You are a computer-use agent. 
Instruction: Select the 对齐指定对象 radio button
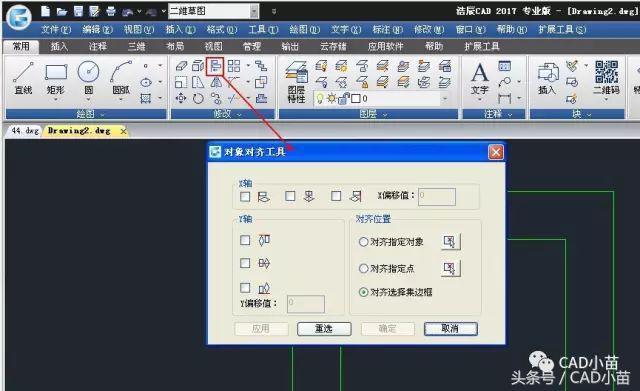click(363, 242)
